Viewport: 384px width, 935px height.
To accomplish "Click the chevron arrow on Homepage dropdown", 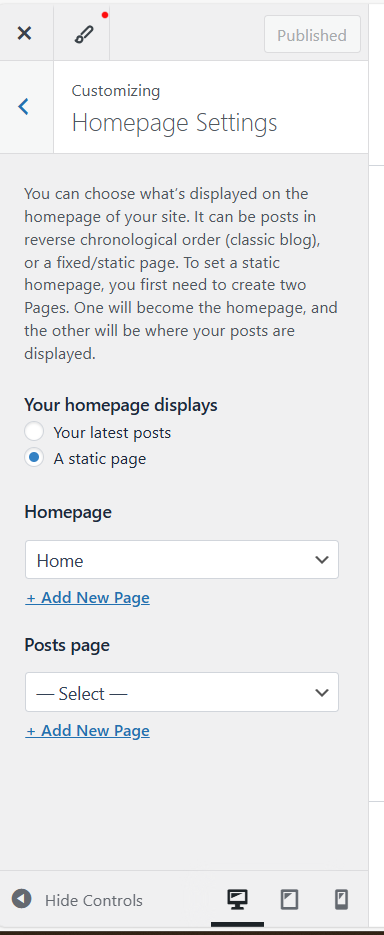I will click(322, 560).
